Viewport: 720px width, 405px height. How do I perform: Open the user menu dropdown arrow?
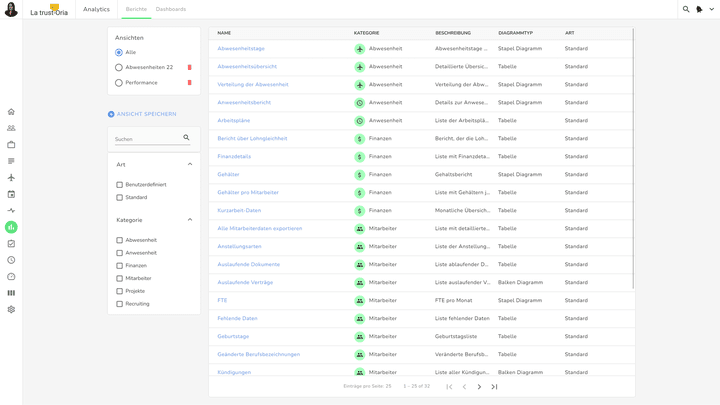[711, 10]
